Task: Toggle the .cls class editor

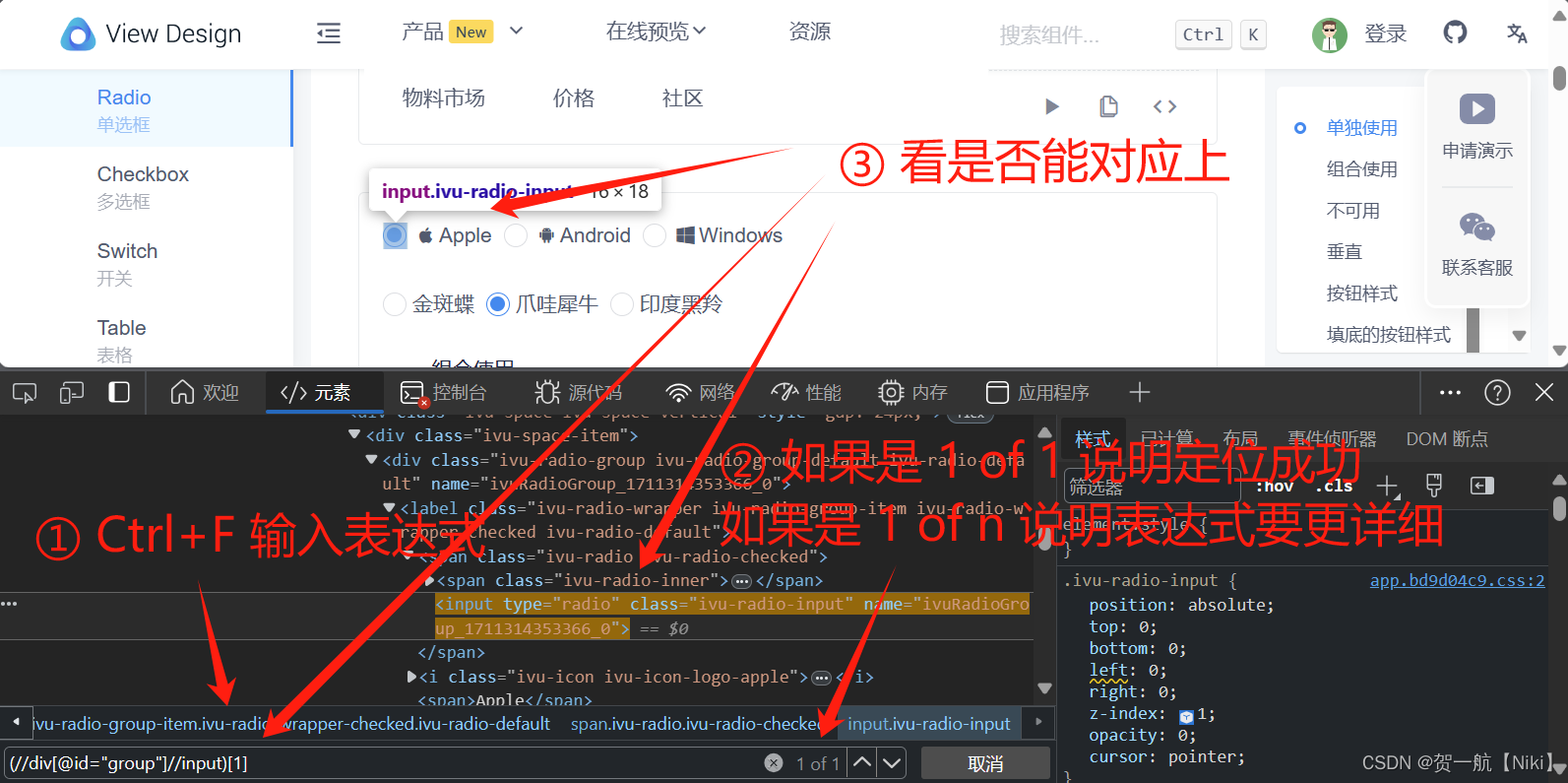Action: (1334, 486)
